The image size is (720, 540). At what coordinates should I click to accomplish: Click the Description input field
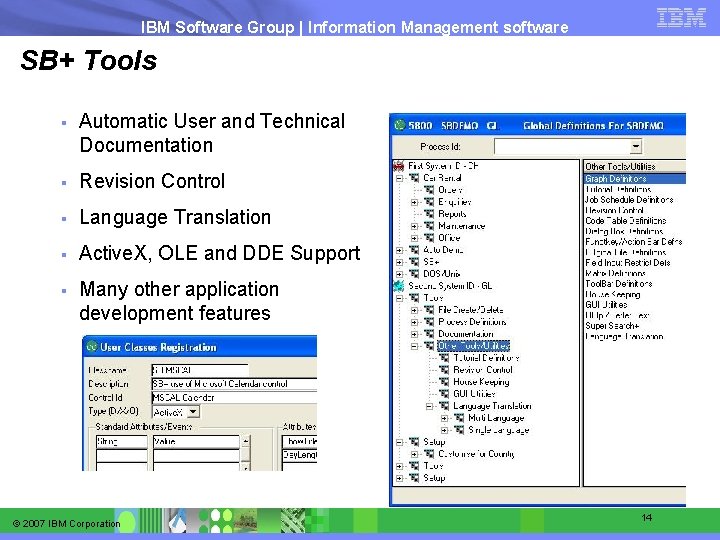234,384
